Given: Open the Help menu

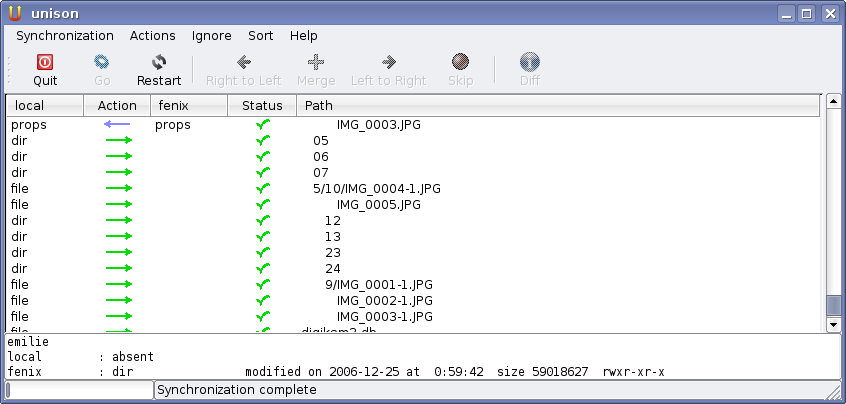Looking at the screenshot, I should (x=303, y=36).
